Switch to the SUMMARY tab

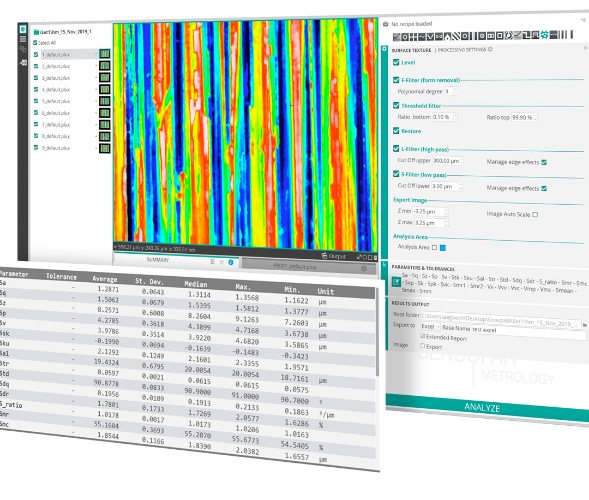click(x=158, y=260)
